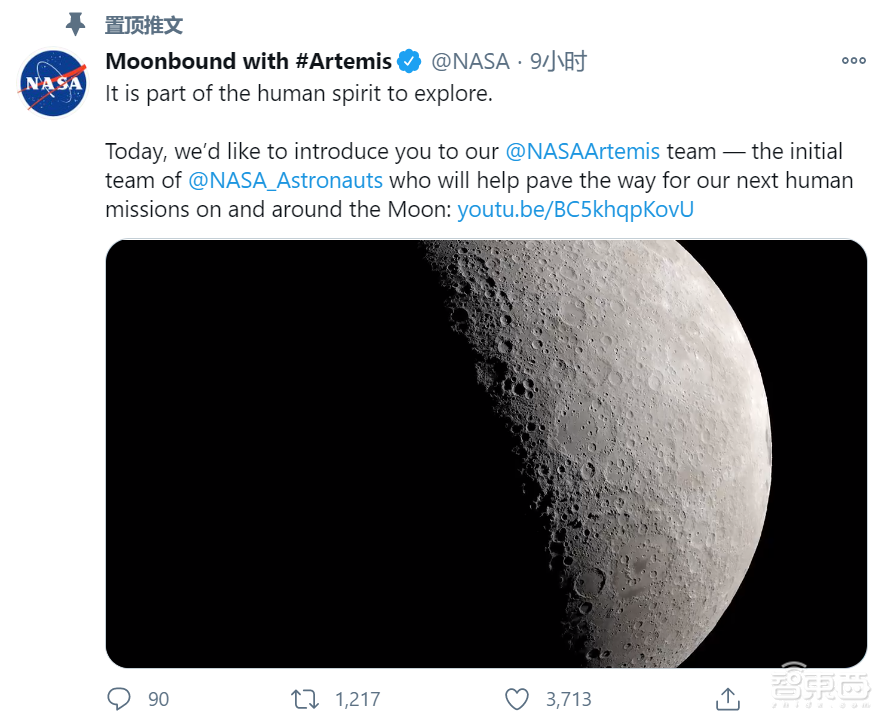Image resolution: width=890 pixels, height=726 pixels.
Task: Expand the three-dot more options menu
Action: (x=853, y=61)
